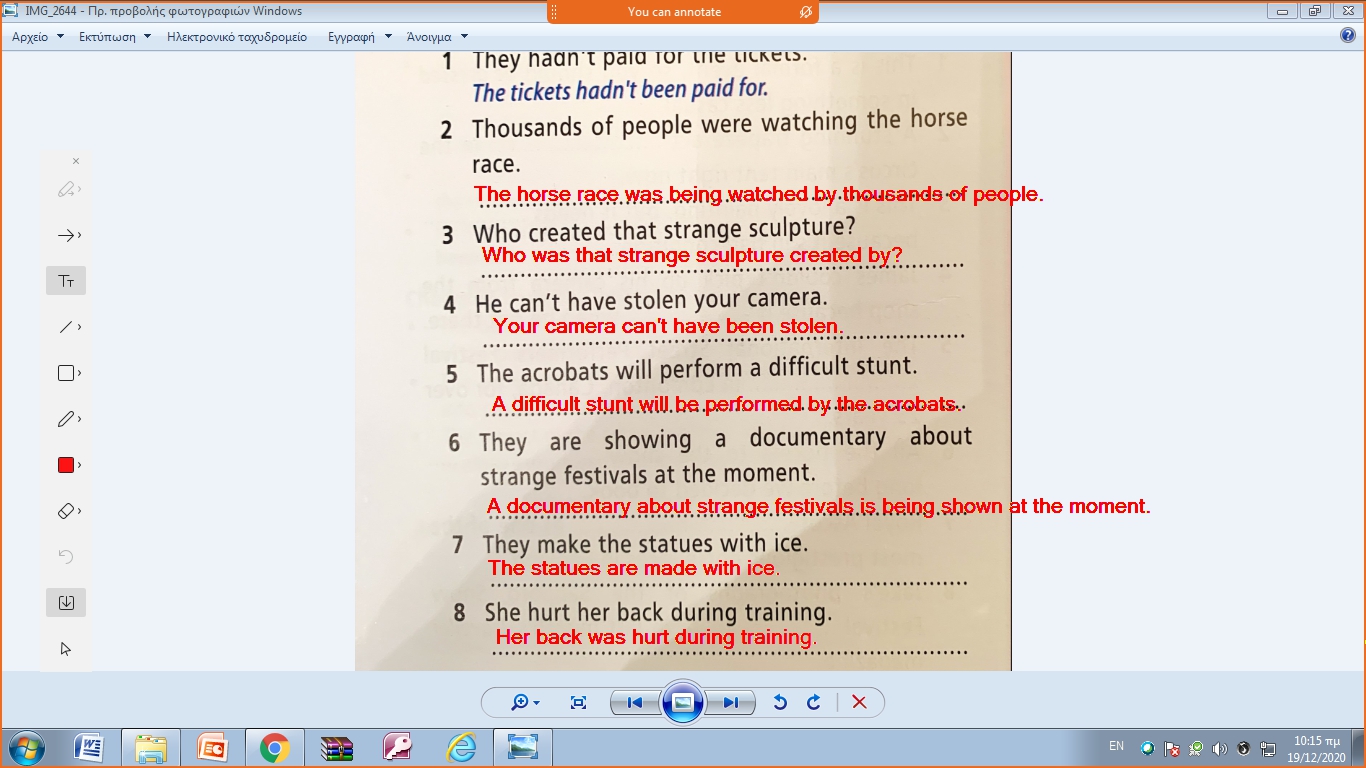Choose the rectangle shape tool

[x=66, y=373]
